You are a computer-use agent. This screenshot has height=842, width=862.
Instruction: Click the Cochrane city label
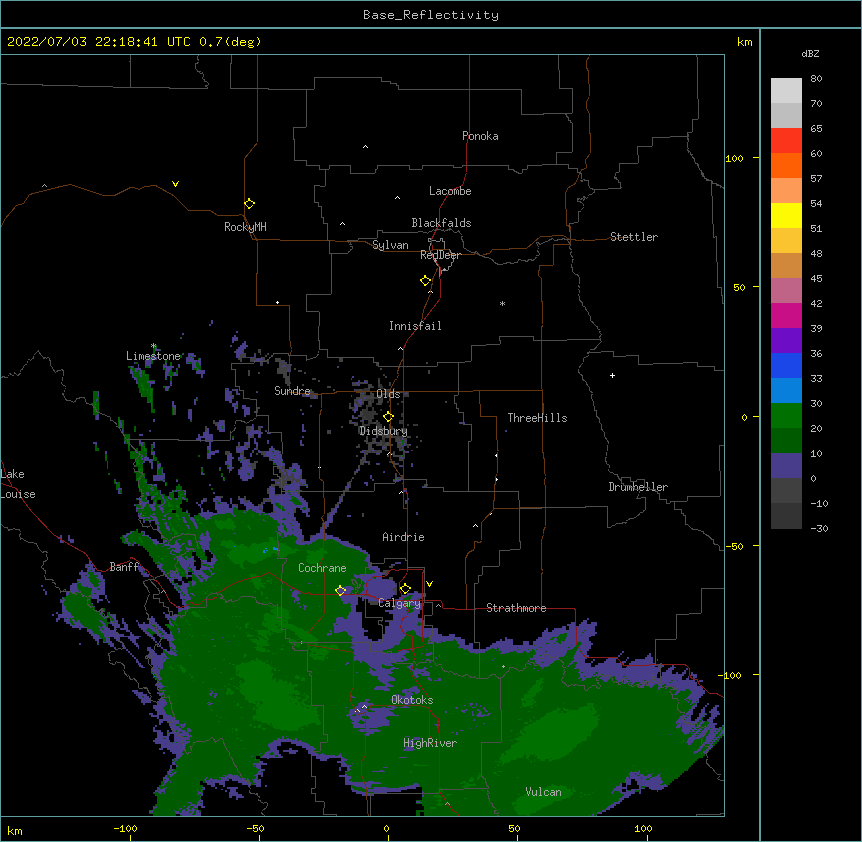tap(322, 568)
